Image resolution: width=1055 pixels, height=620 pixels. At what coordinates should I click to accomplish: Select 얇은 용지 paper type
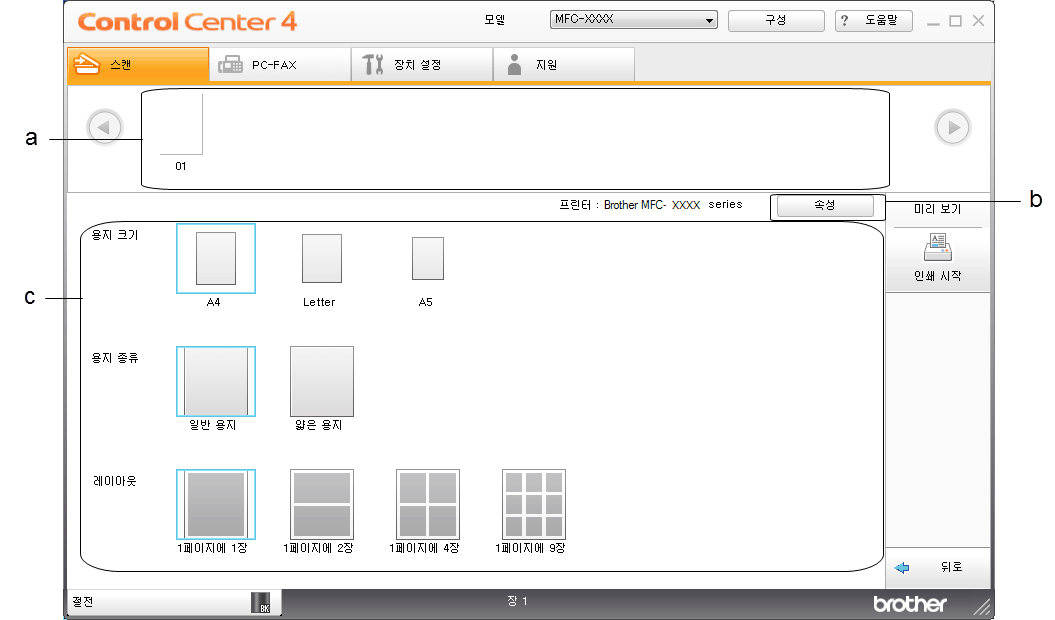tap(322, 381)
